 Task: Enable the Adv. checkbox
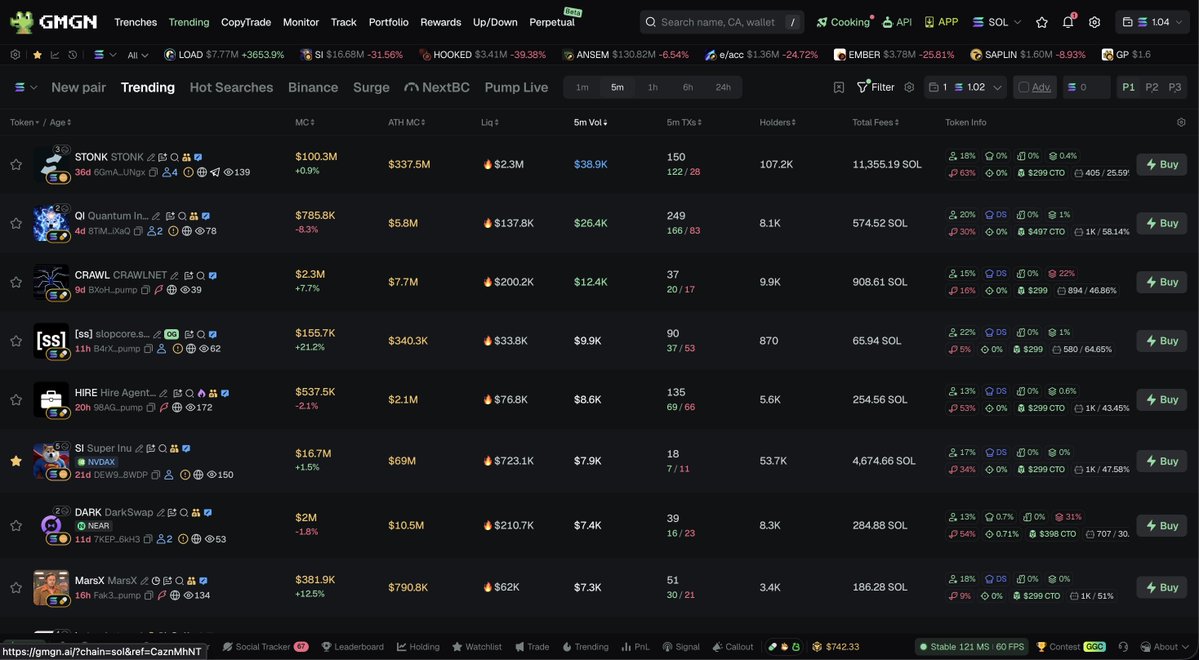1024,87
